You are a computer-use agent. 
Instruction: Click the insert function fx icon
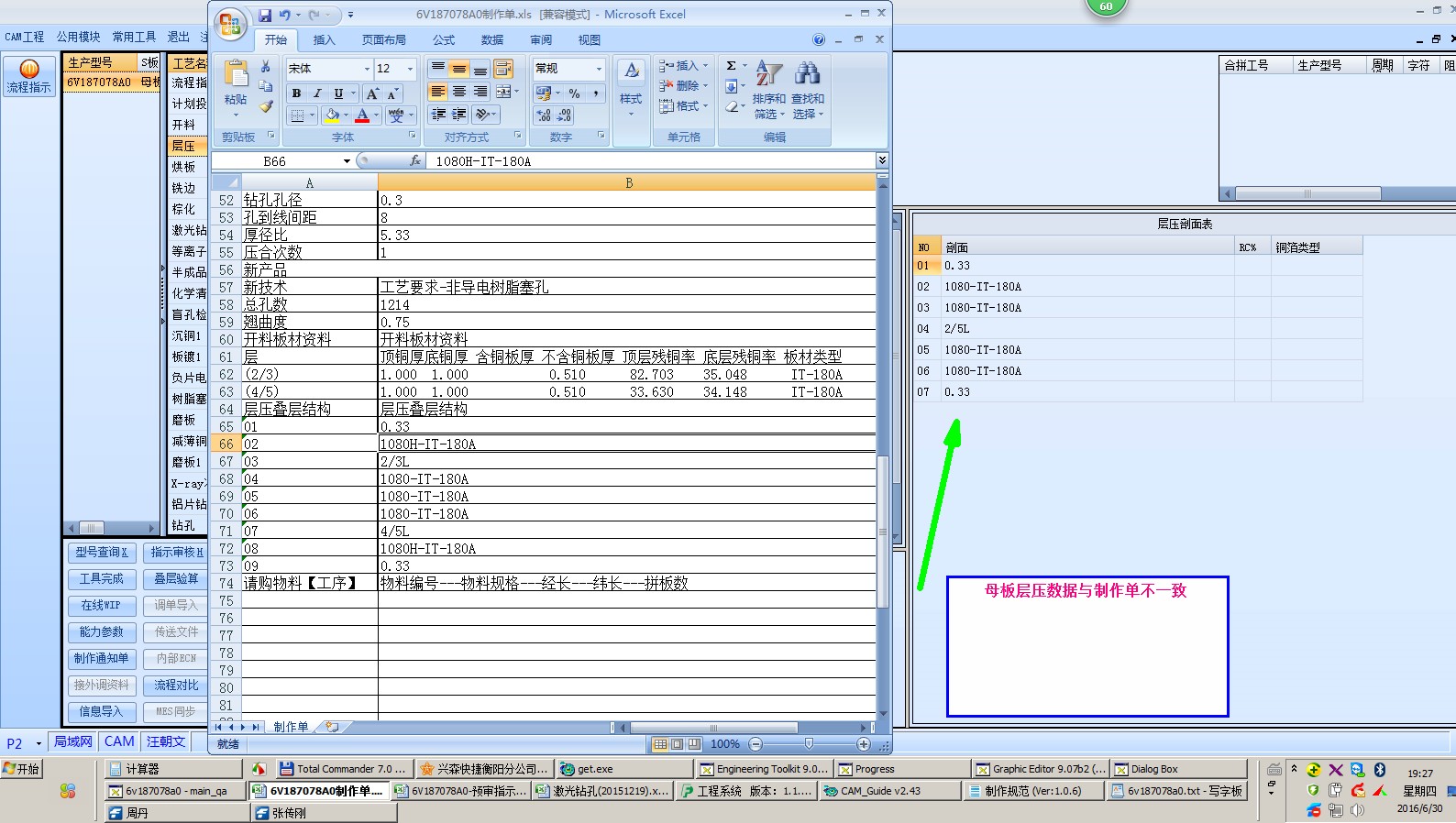pyautogui.click(x=415, y=160)
